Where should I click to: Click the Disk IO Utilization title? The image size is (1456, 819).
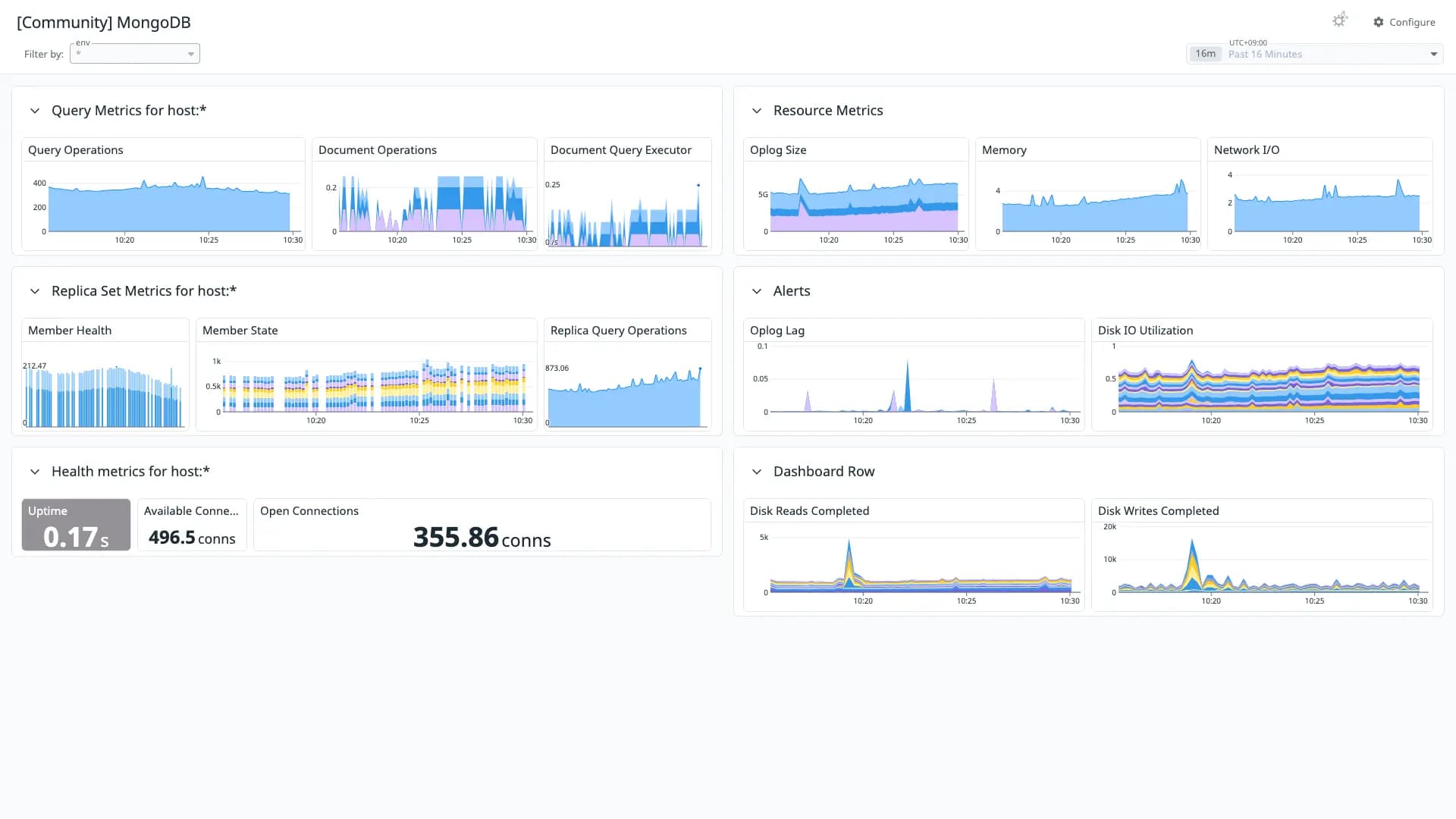pos(1146,331)
